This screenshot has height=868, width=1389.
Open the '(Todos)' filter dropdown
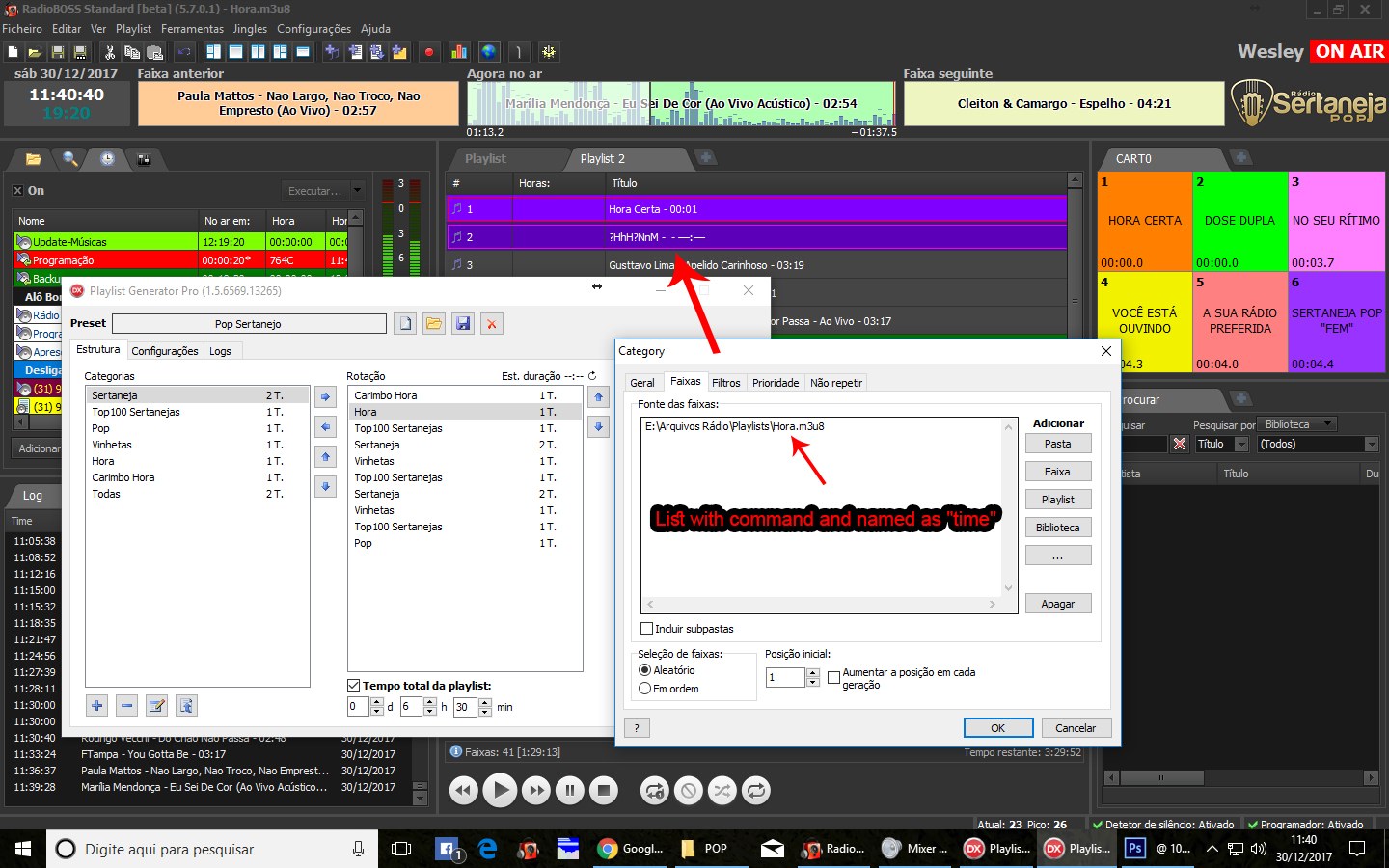pos(1372,444)
